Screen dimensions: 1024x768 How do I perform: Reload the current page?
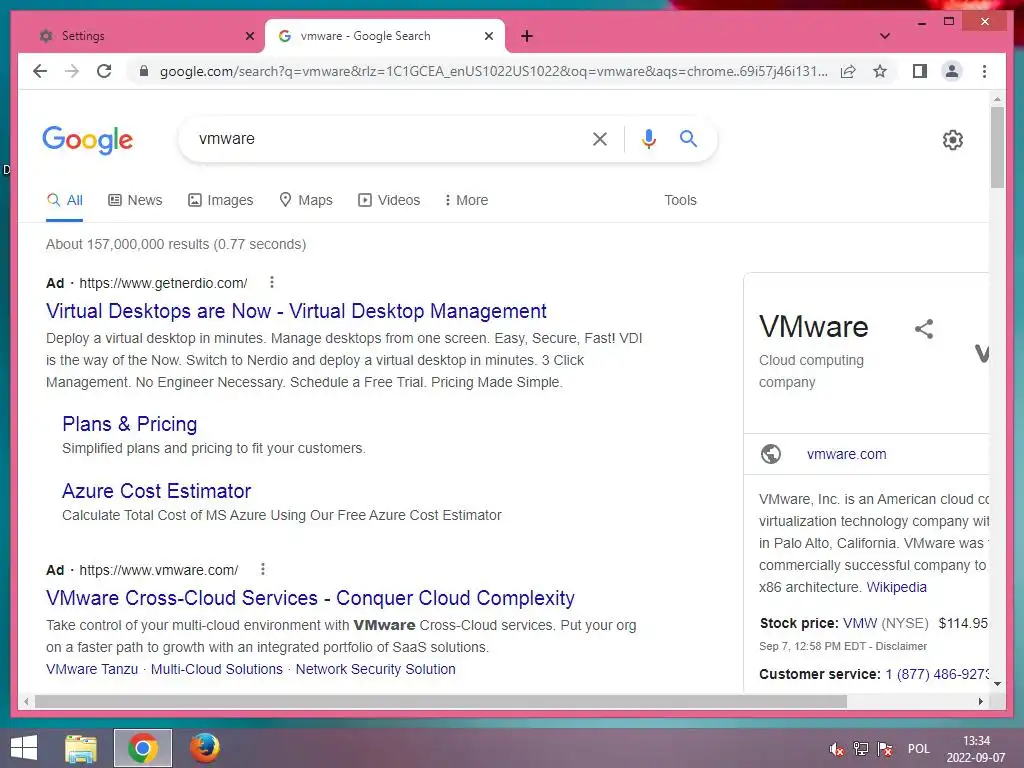click(x=104, y=71)
